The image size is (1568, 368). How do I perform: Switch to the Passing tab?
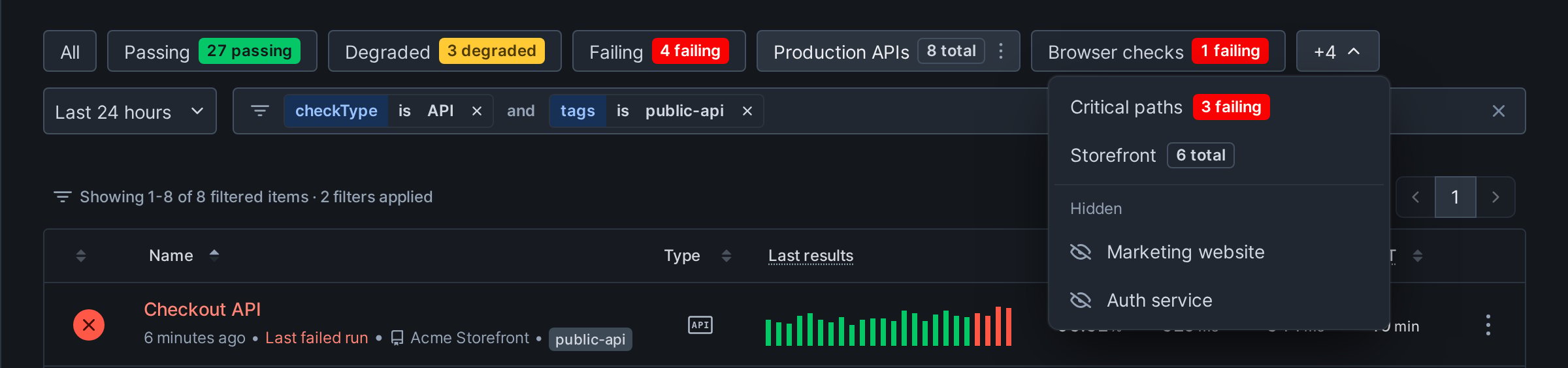[212, 52]
